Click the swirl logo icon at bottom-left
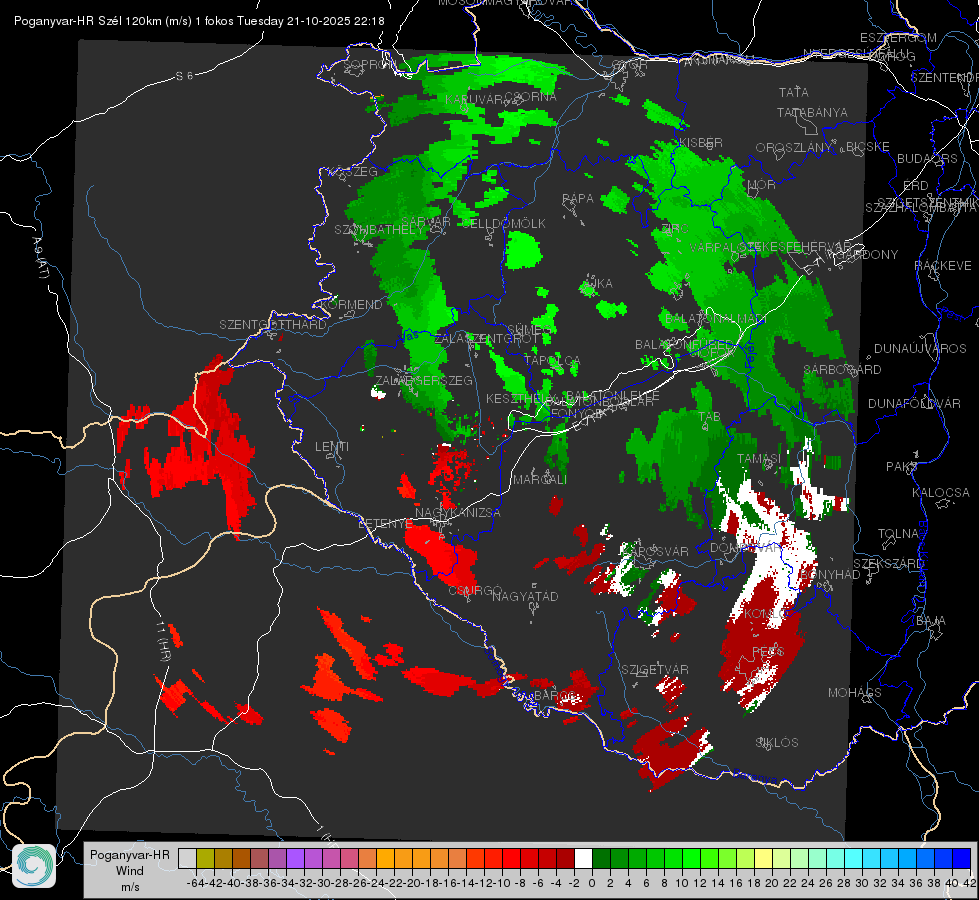Image resolution: width=979 pixels, height=900 pixels. [x=34, y=866]
